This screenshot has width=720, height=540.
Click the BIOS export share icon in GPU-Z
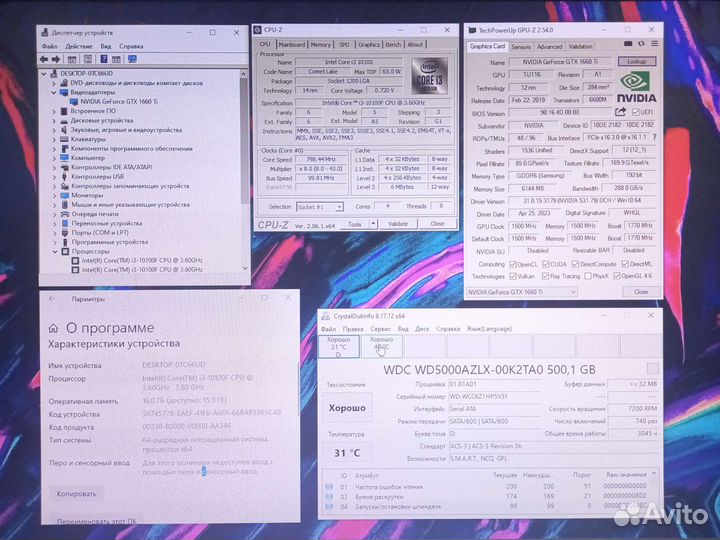click(x=621, y=112)
